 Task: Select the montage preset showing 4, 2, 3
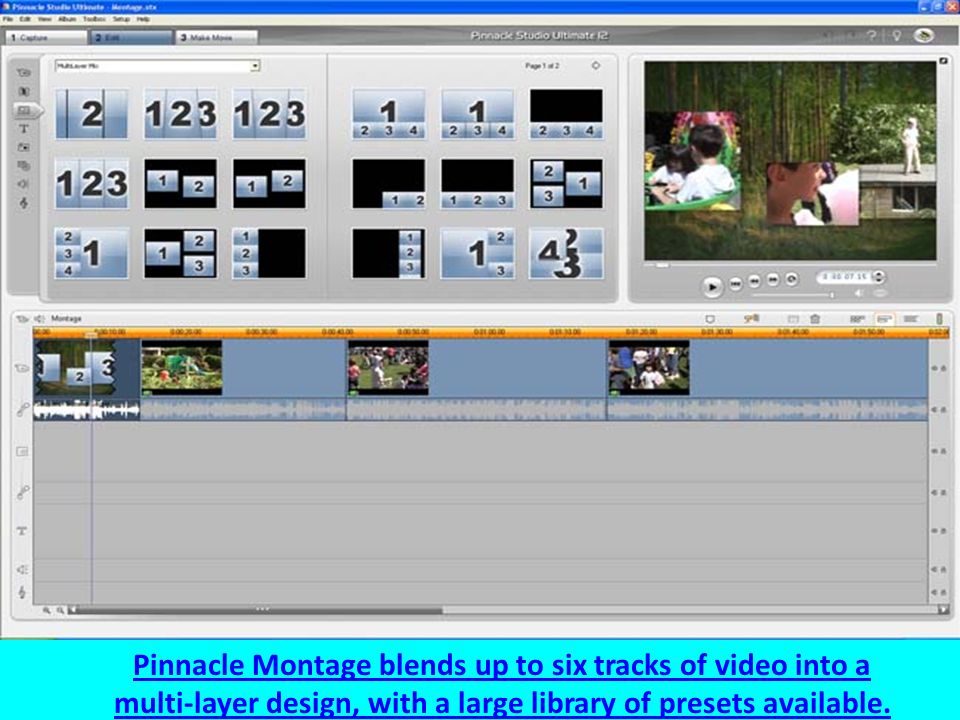click(566, 253)
